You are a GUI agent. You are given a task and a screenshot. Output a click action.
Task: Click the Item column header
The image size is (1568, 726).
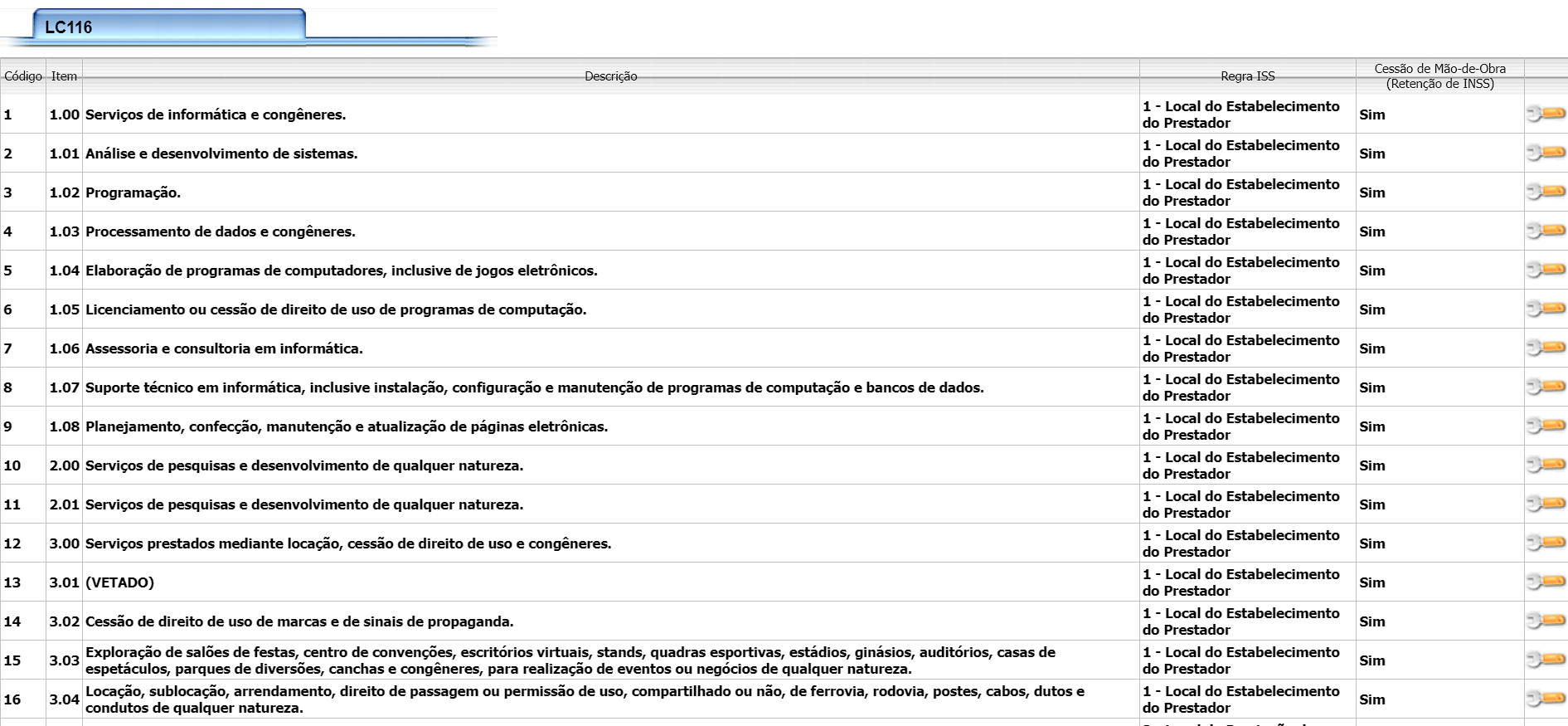(x=64, y=76)
